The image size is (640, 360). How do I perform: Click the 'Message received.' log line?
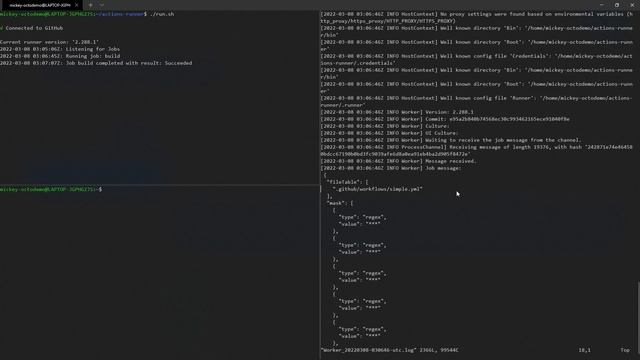click(x=398, y=161)
